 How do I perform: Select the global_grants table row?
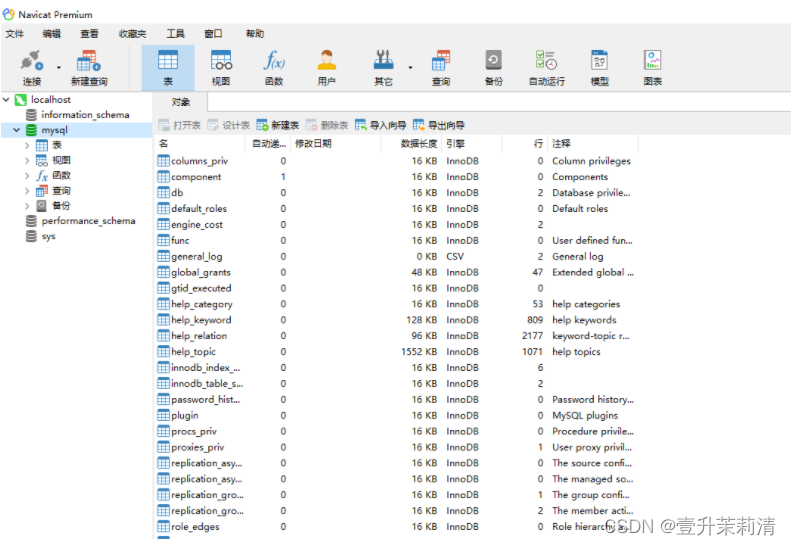coord(397,272)
